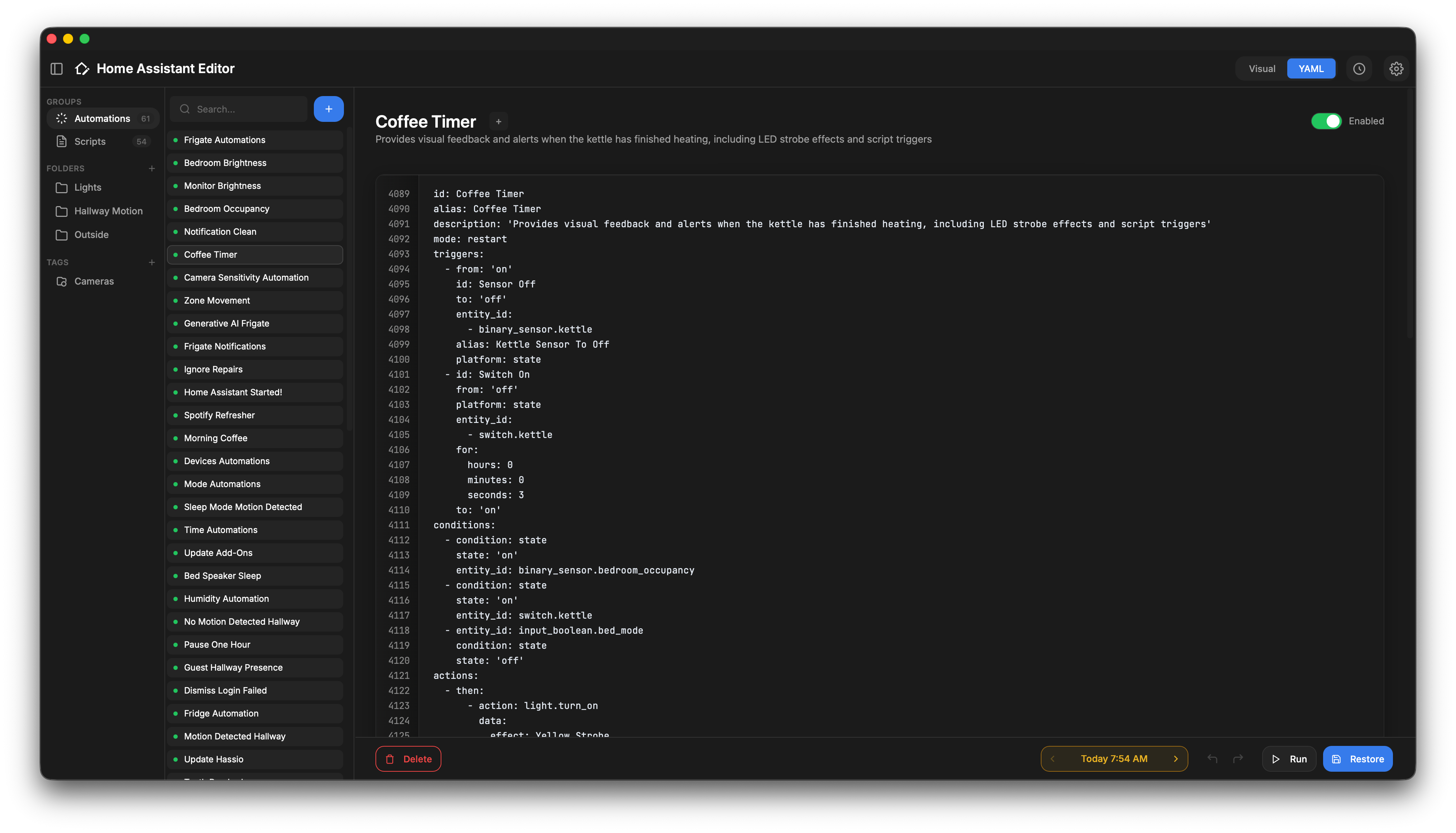This screenshot has height=833, width=1456.
Task: Add a new folder with the plus
Action: pos(152,168)
